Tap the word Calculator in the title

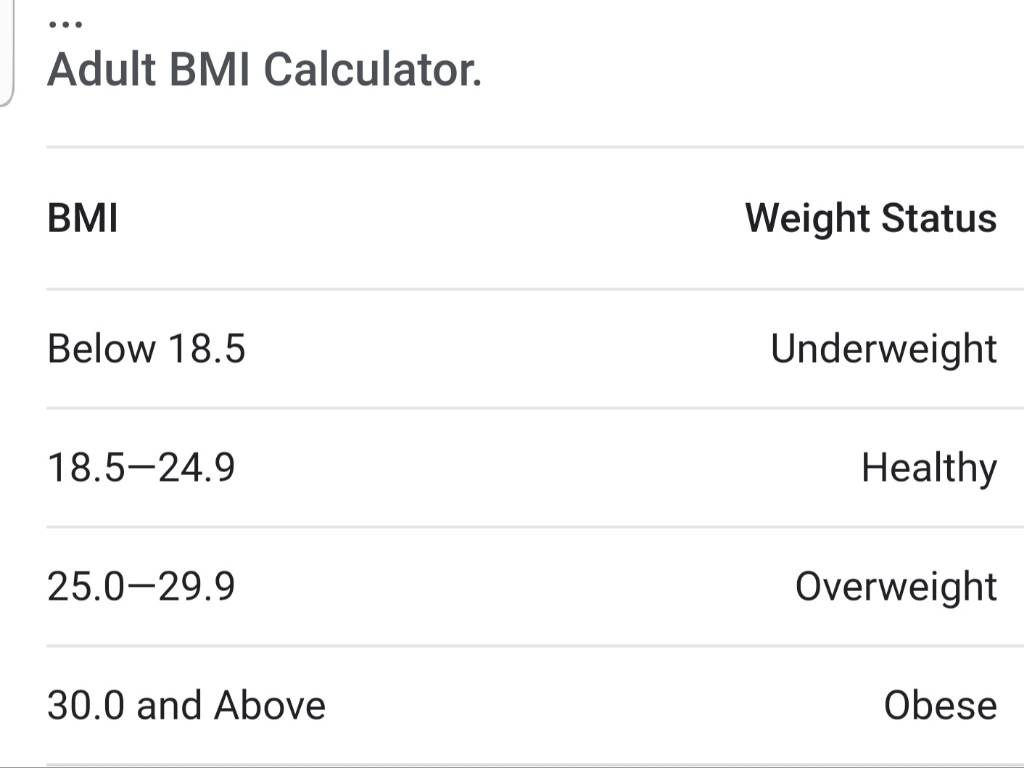tap(372, 69)
